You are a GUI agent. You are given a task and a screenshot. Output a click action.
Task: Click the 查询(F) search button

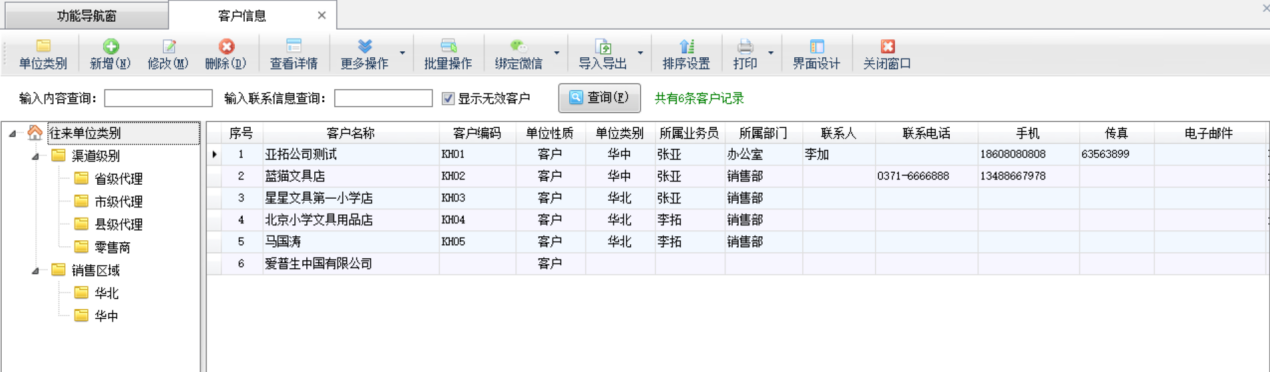[599, 98]
